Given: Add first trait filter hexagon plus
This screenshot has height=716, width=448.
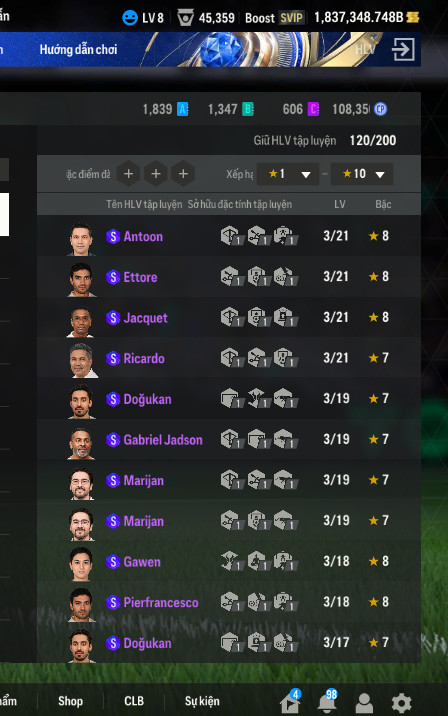Looking at the screenshot, I should (128, 174).
